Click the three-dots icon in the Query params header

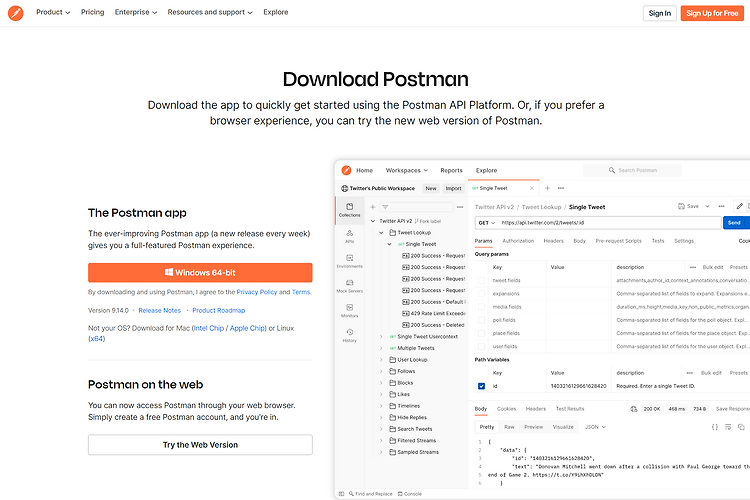click(693, 267)
